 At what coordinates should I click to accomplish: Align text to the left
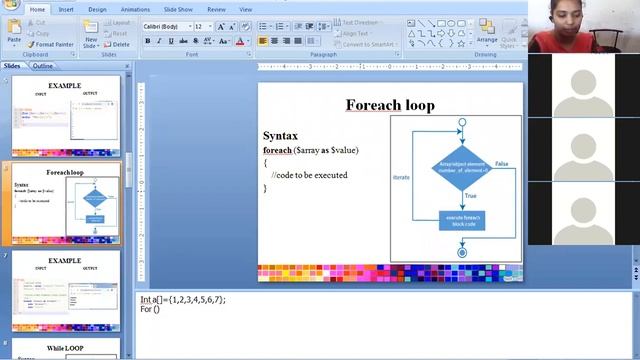263,41
